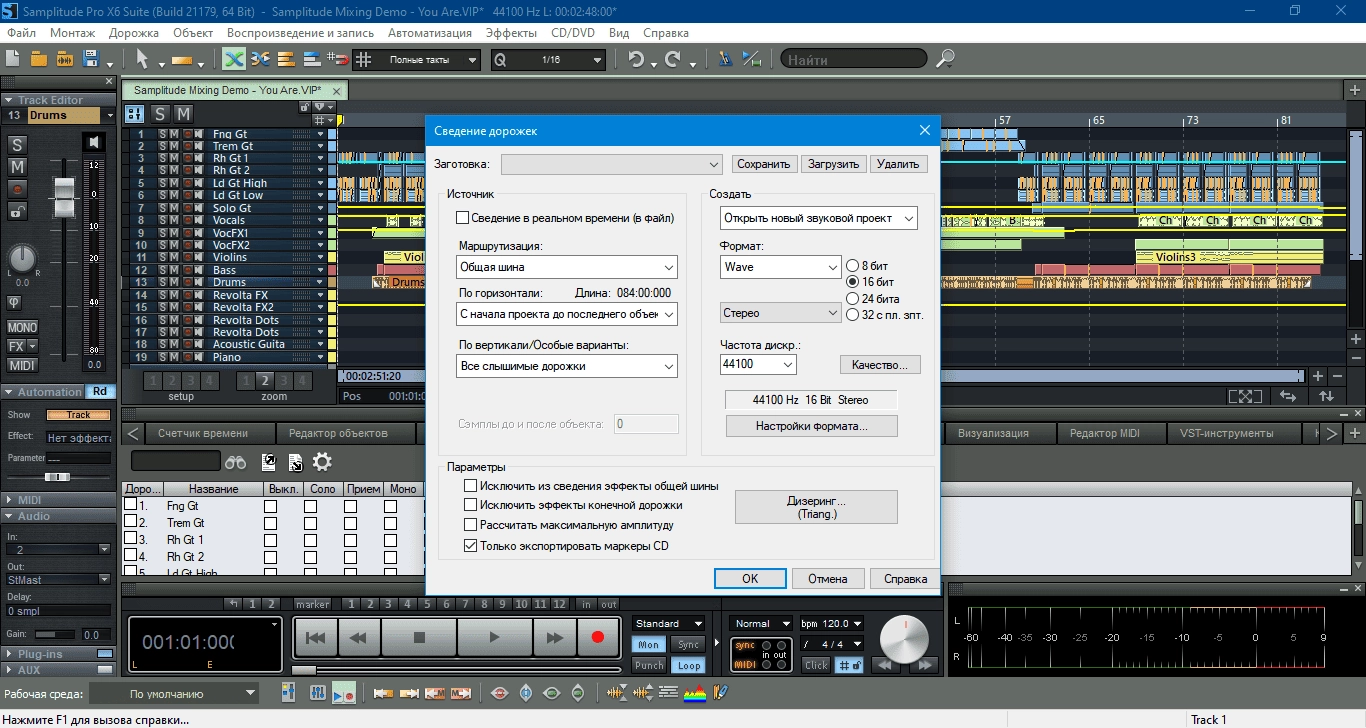Viewport: 1366px width, 728px height.
Task: Select 32 с пл. зпт. radio option
Action: [853, 315]
